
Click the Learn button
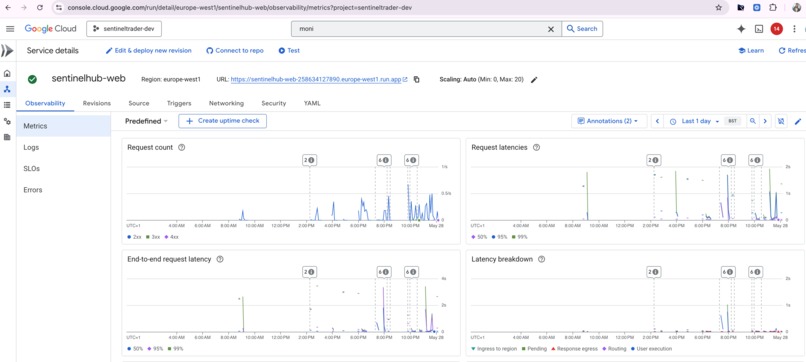pos(751,50)
